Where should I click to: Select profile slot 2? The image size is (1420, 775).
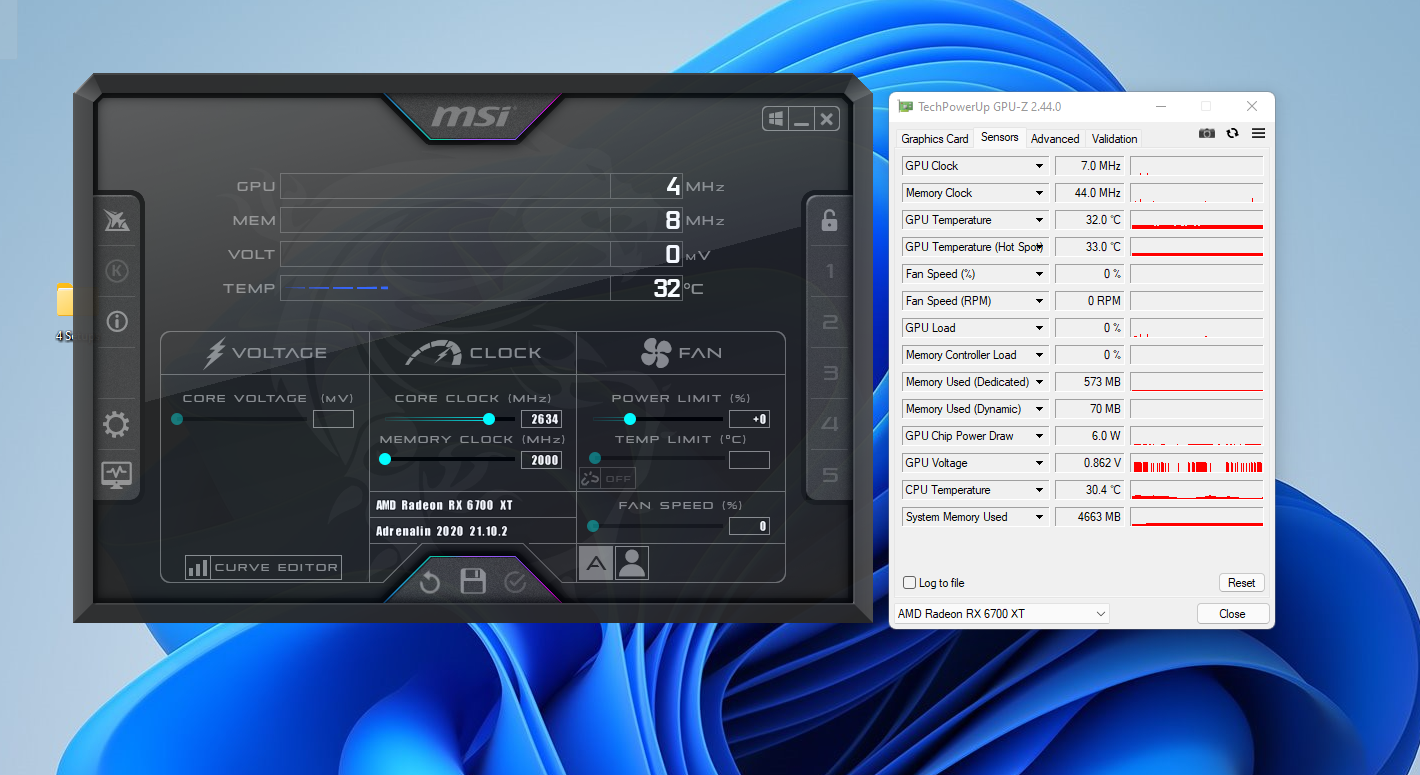[x=829, y=322]
